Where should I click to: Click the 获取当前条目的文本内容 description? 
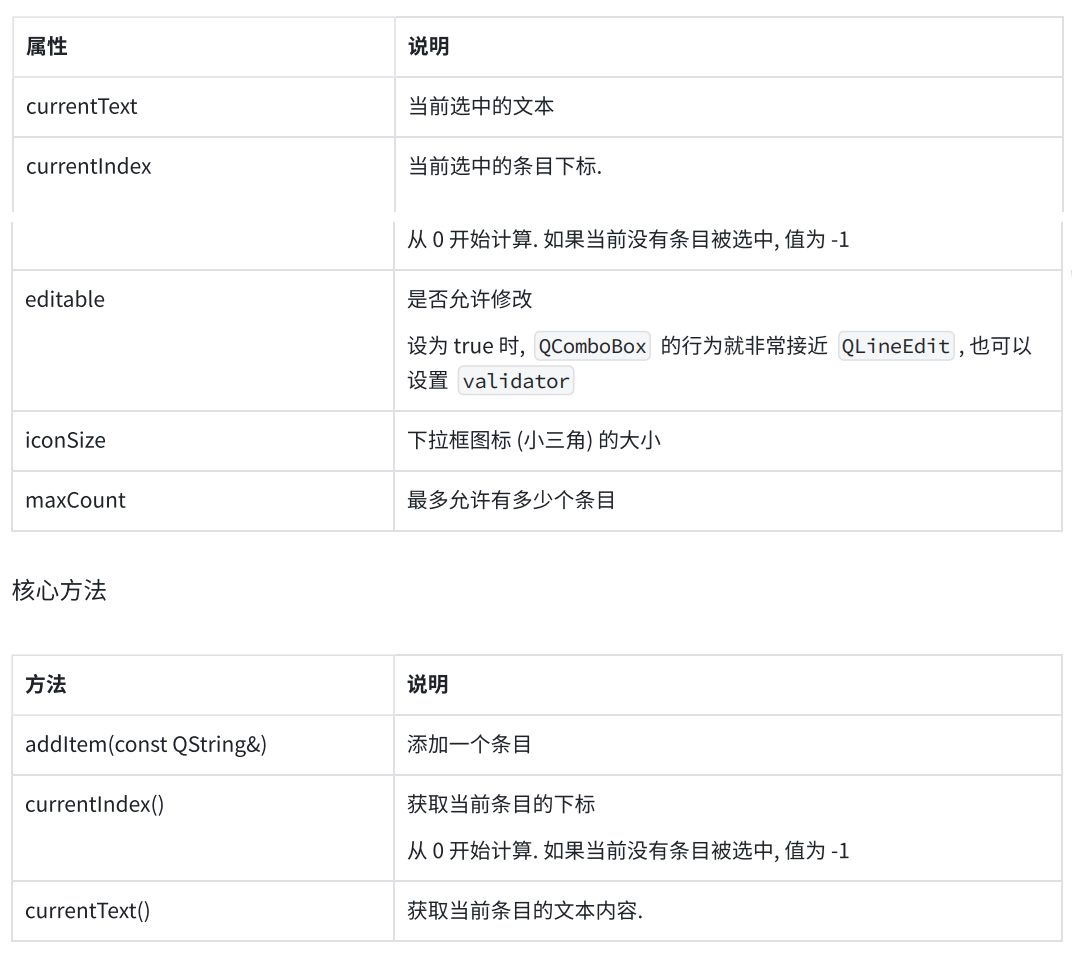(525, 911)
